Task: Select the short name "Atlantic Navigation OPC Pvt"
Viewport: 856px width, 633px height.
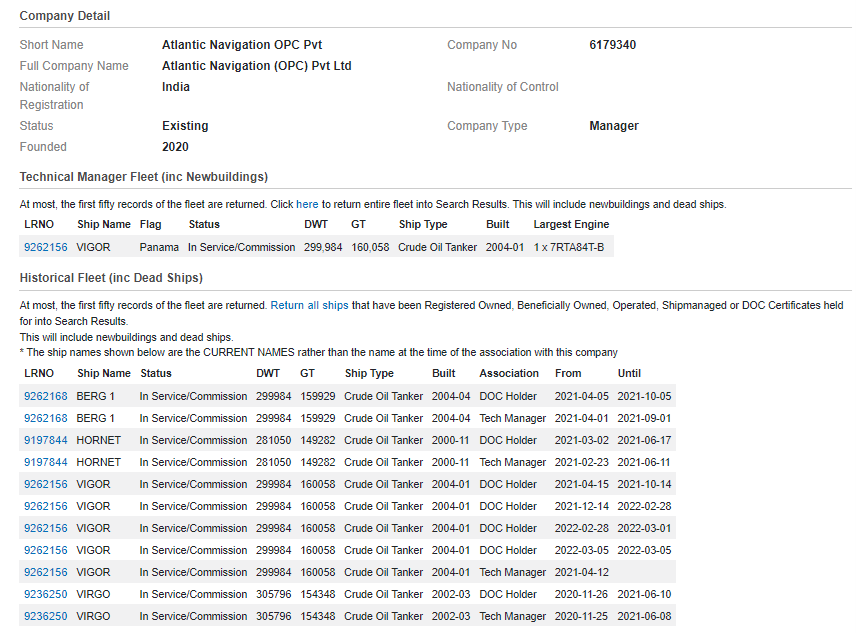Action: coord(242,45)
